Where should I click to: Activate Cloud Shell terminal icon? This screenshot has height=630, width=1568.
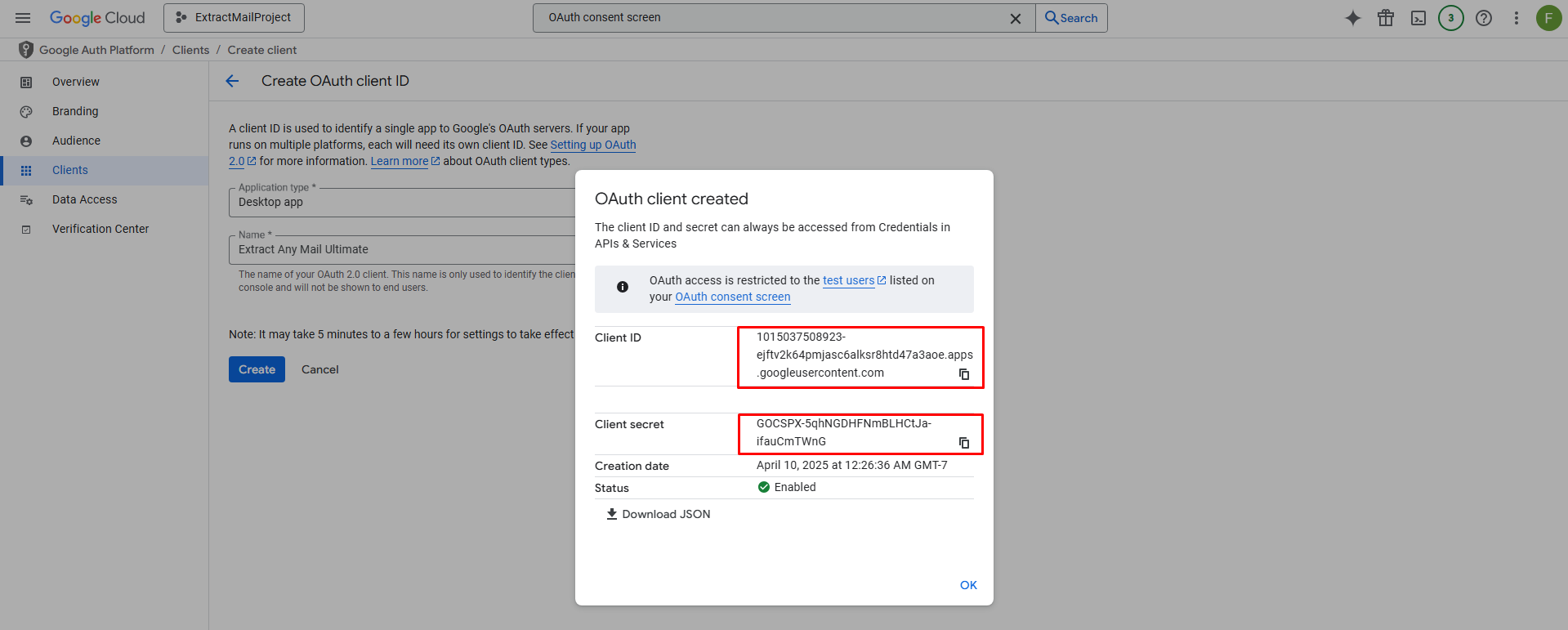tap(1418, 18)
